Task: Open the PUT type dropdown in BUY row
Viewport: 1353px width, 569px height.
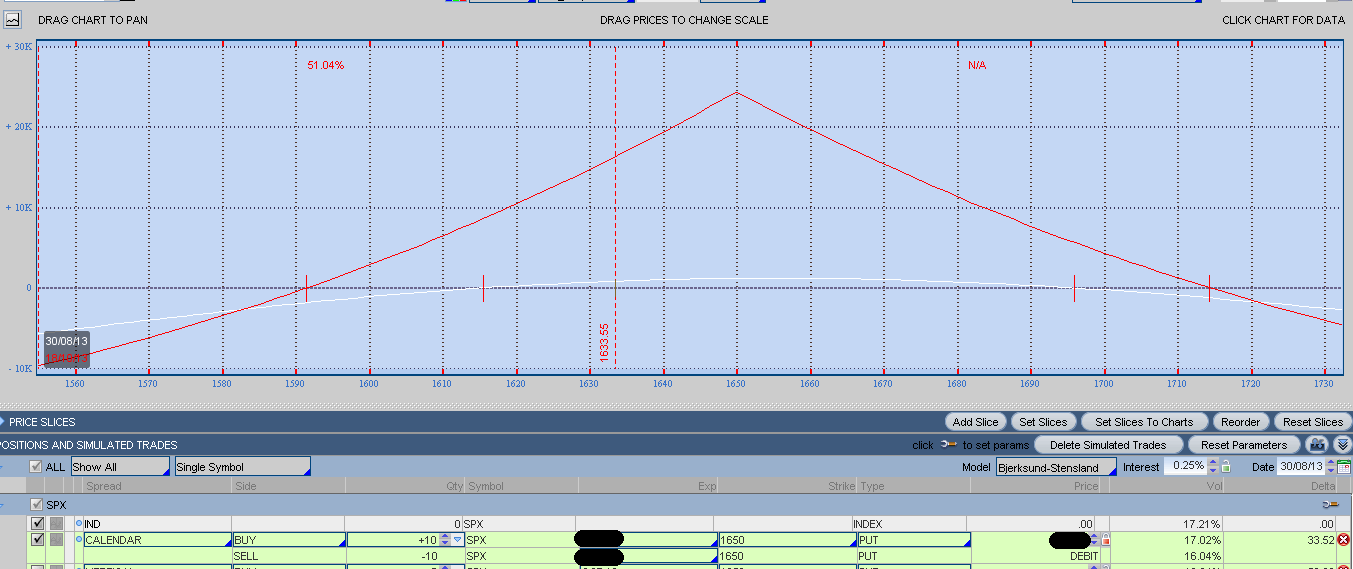Action: click(914, 540)
